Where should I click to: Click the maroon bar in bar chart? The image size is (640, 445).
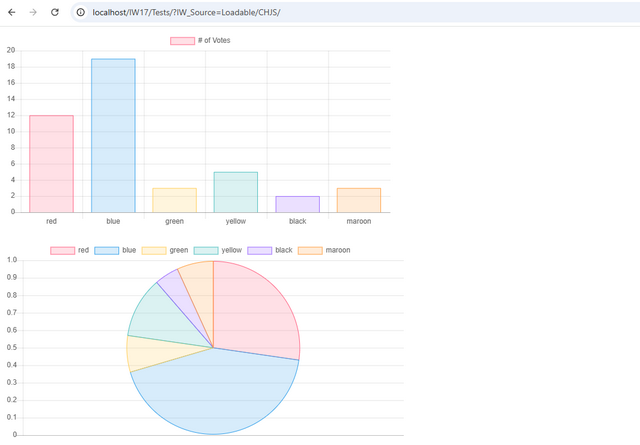(358, 200)
